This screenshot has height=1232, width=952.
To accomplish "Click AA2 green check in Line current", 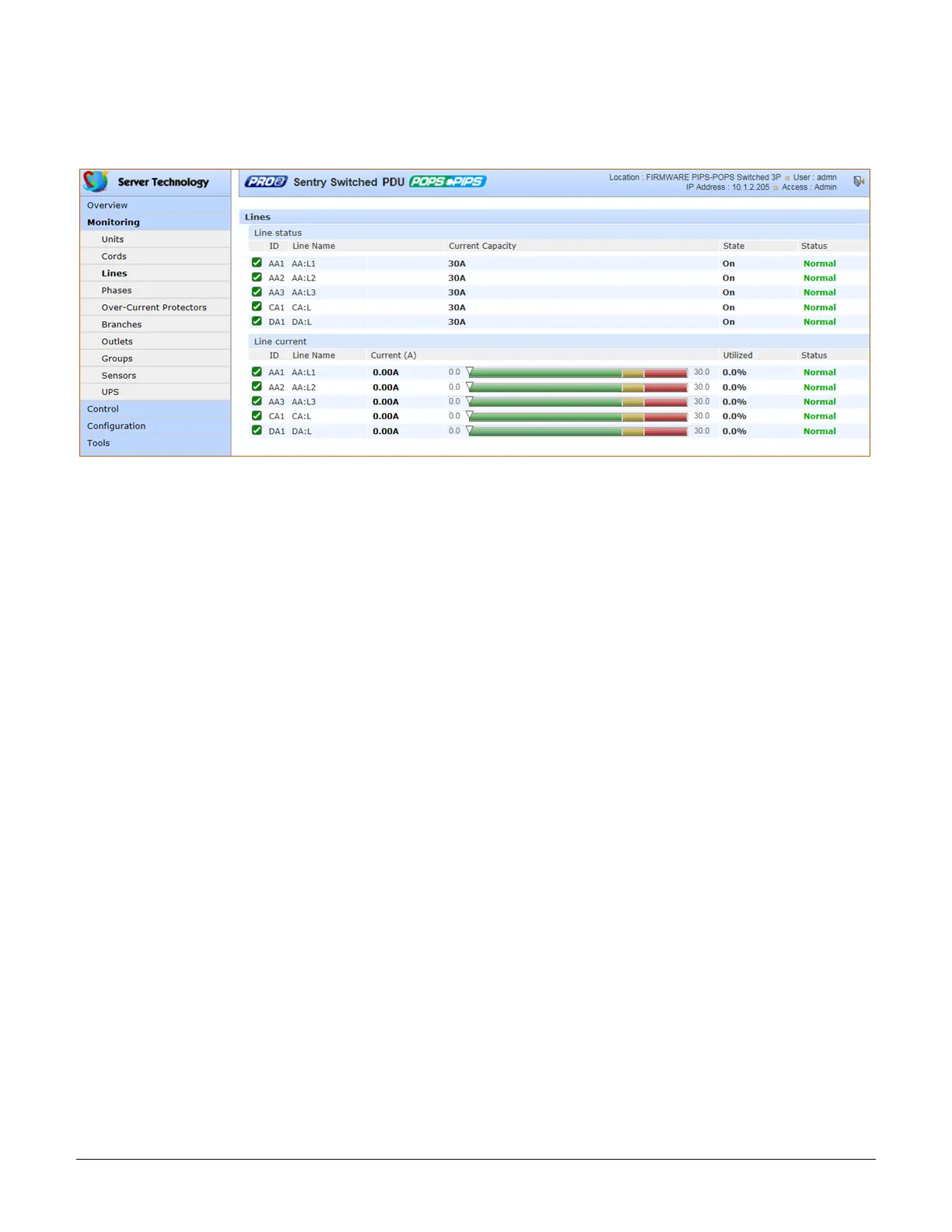I will pos(257,387).
